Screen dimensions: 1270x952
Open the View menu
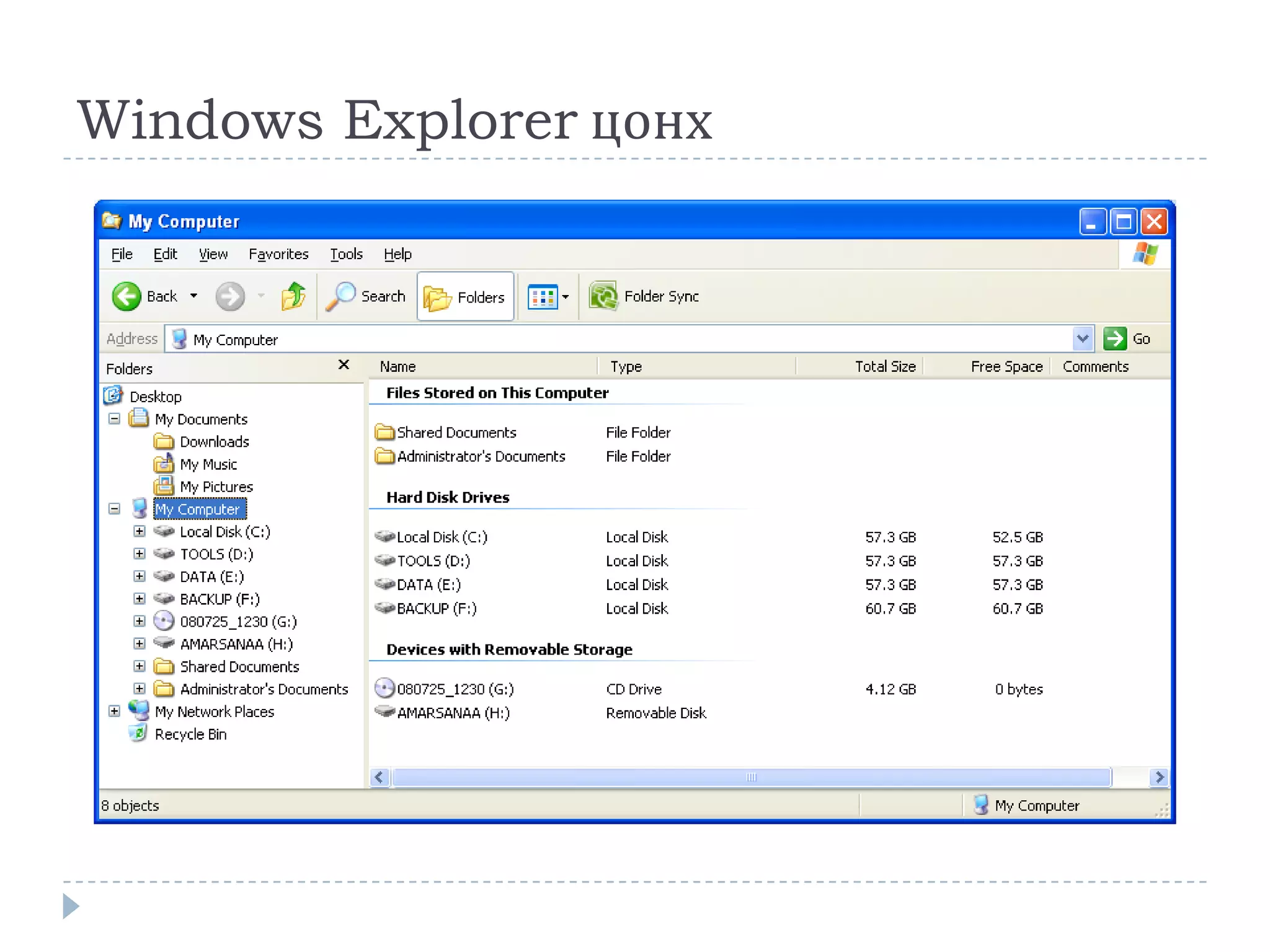click(x=213, y=254)
